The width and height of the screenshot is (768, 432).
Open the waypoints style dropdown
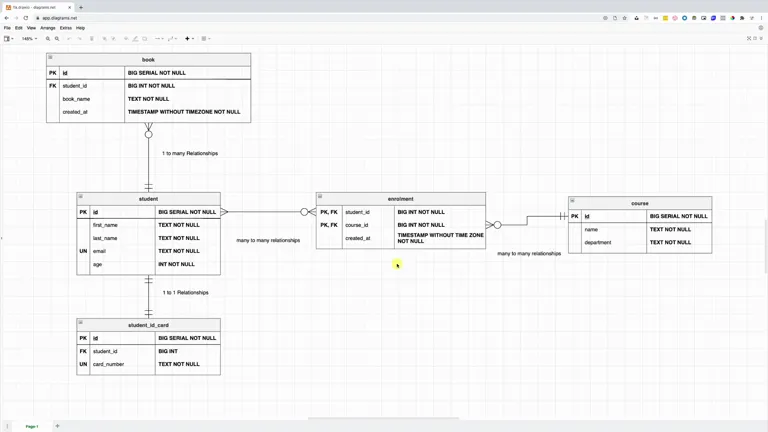[172, 39]
